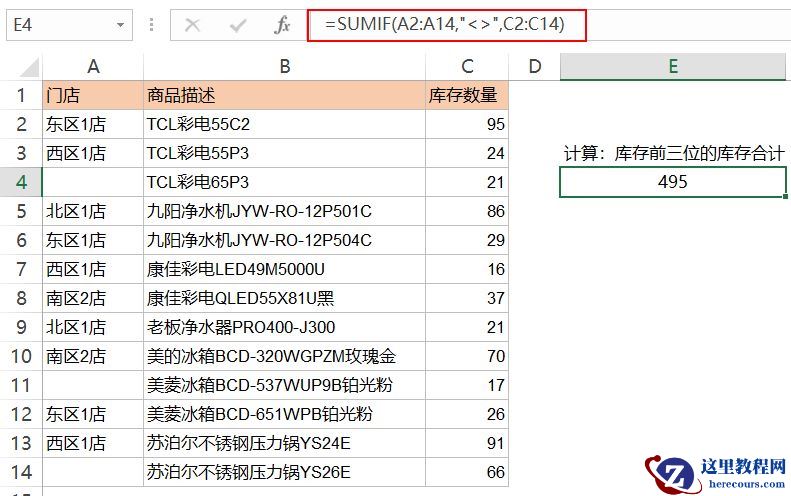Select row 14 header
This screenshot has width=791, height=496.
pyautogui.click(x=21, y=472)
